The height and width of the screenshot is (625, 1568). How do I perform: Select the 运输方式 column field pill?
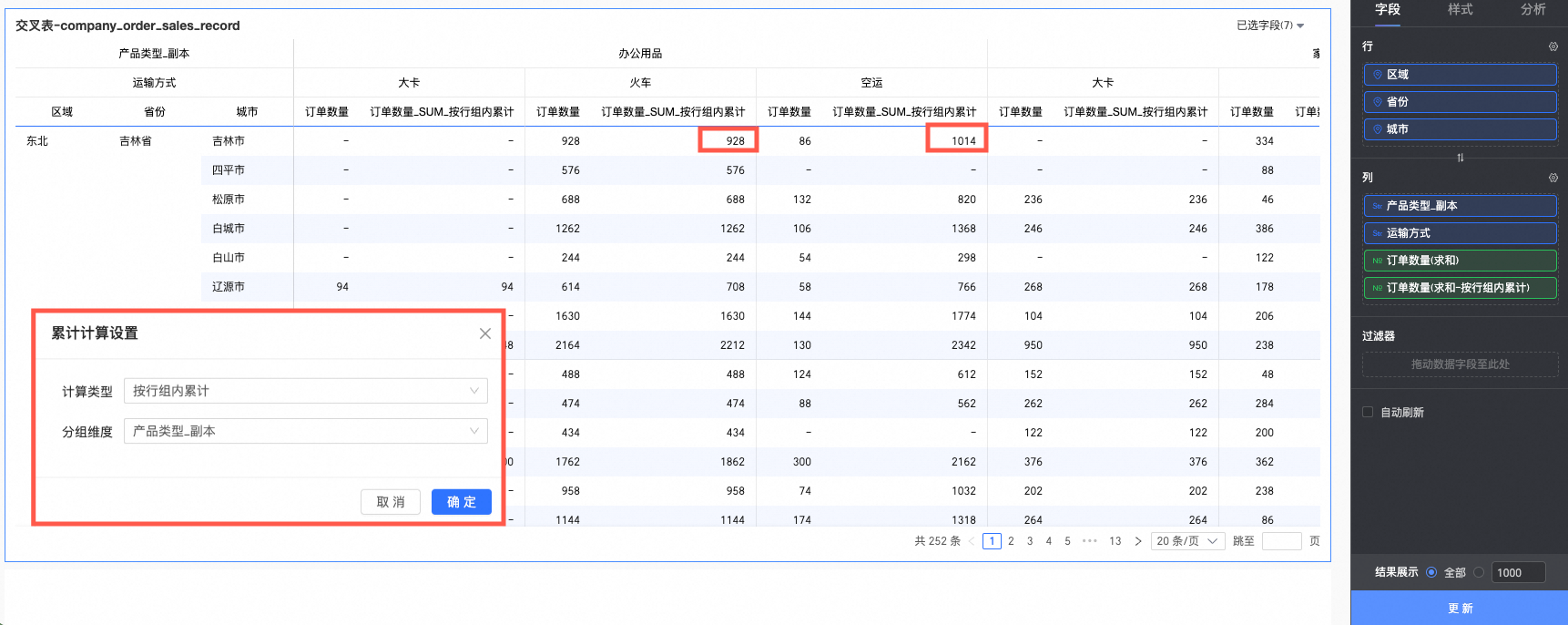point(1461,233)
